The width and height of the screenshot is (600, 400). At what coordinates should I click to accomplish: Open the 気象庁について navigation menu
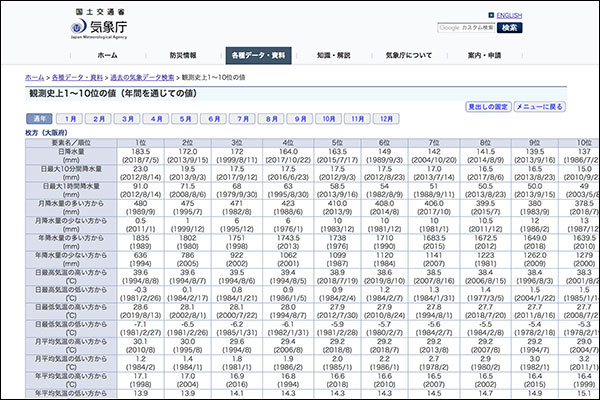[x=411, y=55]
